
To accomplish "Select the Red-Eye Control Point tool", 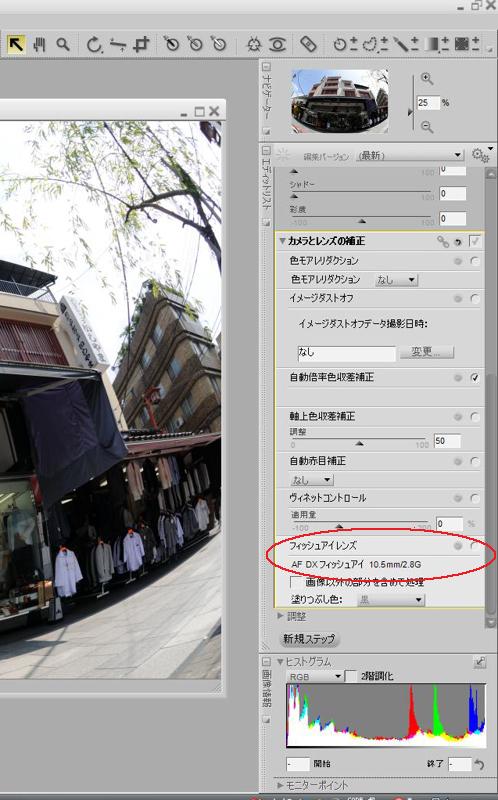I will tap(278, 44).
